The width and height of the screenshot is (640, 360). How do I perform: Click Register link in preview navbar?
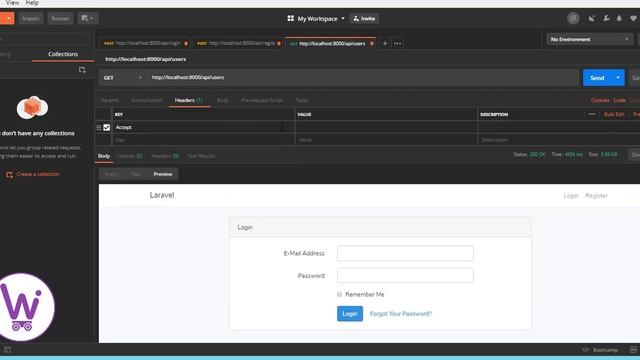click(596, 196)
